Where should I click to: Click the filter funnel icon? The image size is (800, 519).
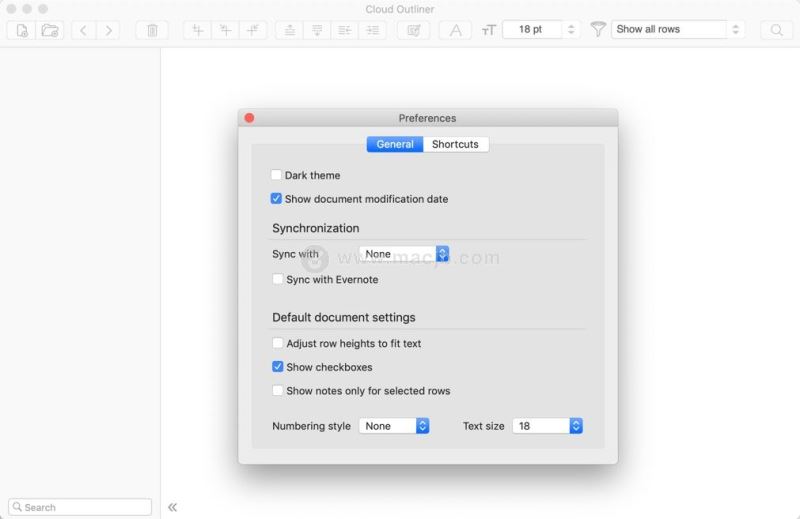point(598,29)
